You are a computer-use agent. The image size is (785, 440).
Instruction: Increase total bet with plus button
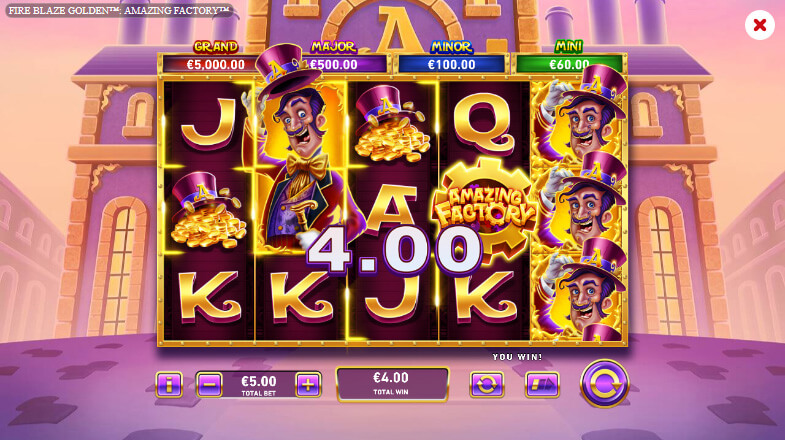coord(308,384)
